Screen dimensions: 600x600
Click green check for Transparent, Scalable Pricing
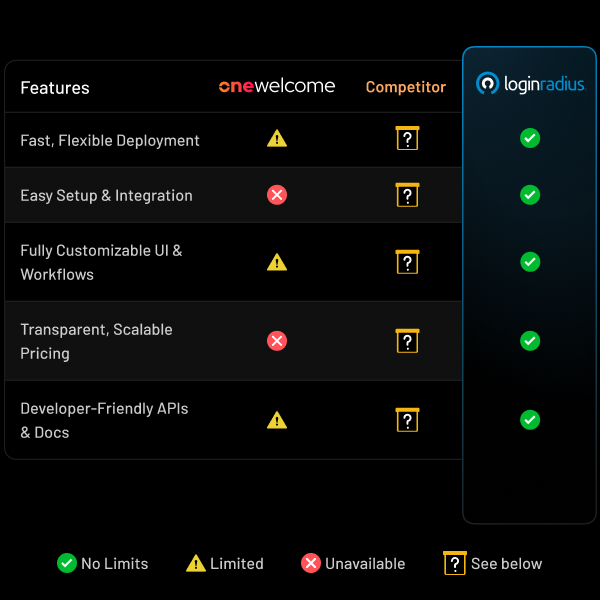coord(530,341)
